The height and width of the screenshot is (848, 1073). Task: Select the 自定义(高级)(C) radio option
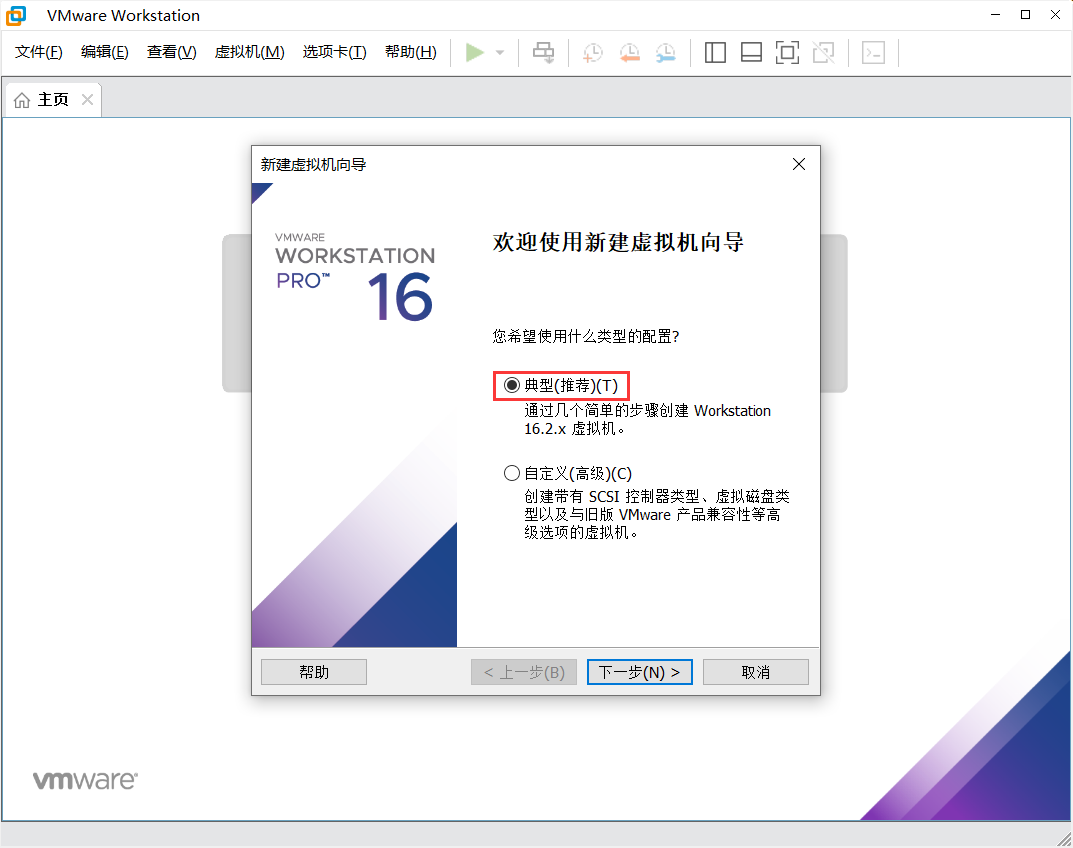(567, 473)
